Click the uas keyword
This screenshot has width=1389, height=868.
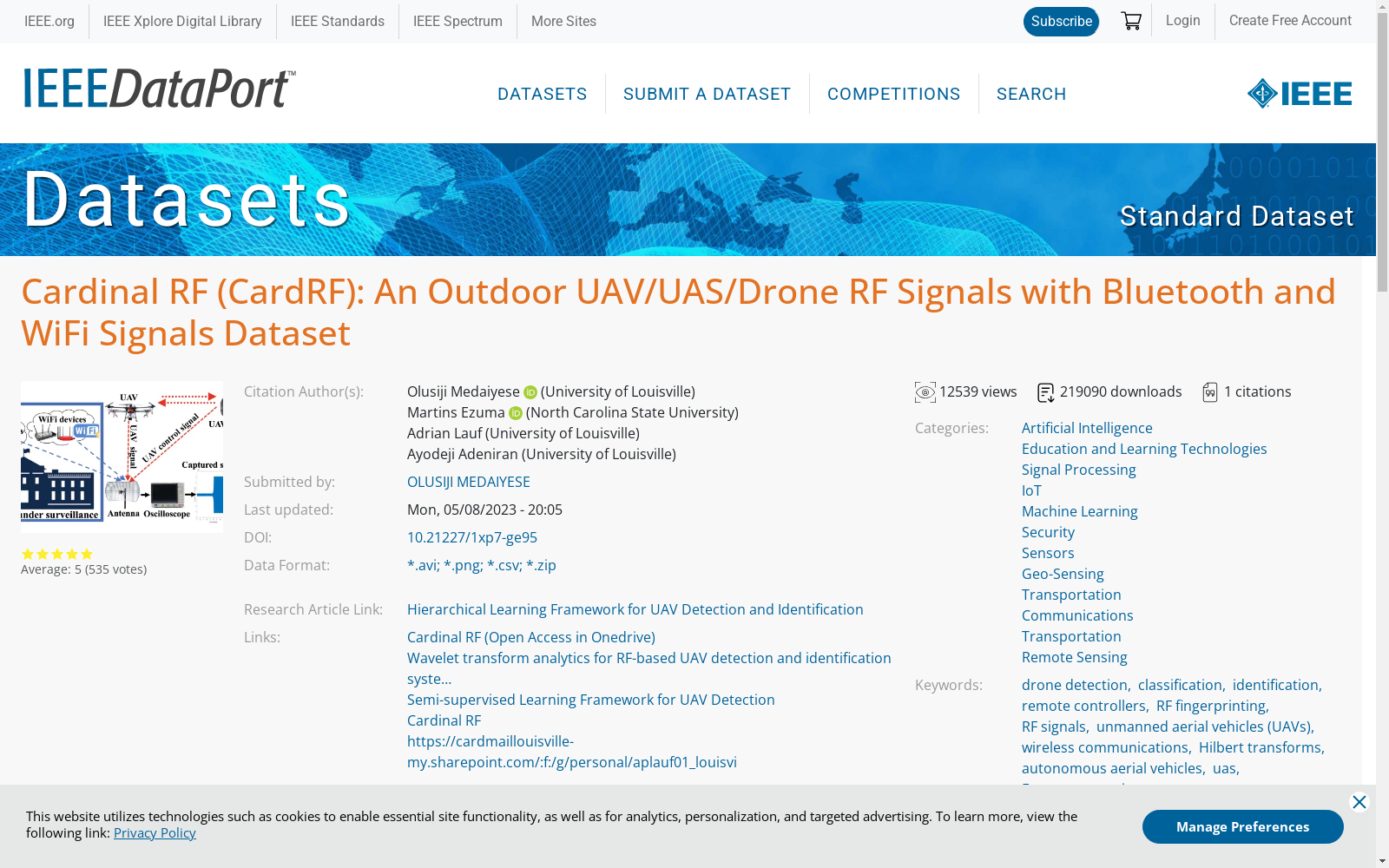point(1225,768)
